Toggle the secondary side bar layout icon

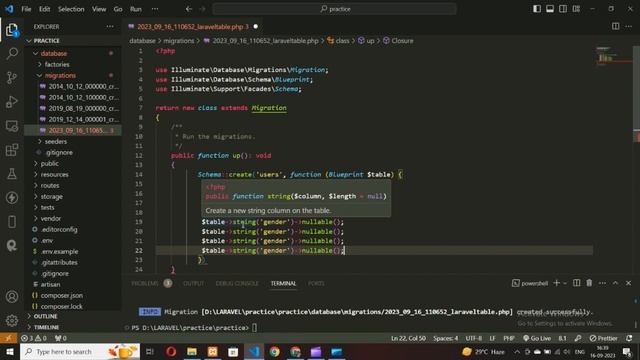click(x=563, y=9)
